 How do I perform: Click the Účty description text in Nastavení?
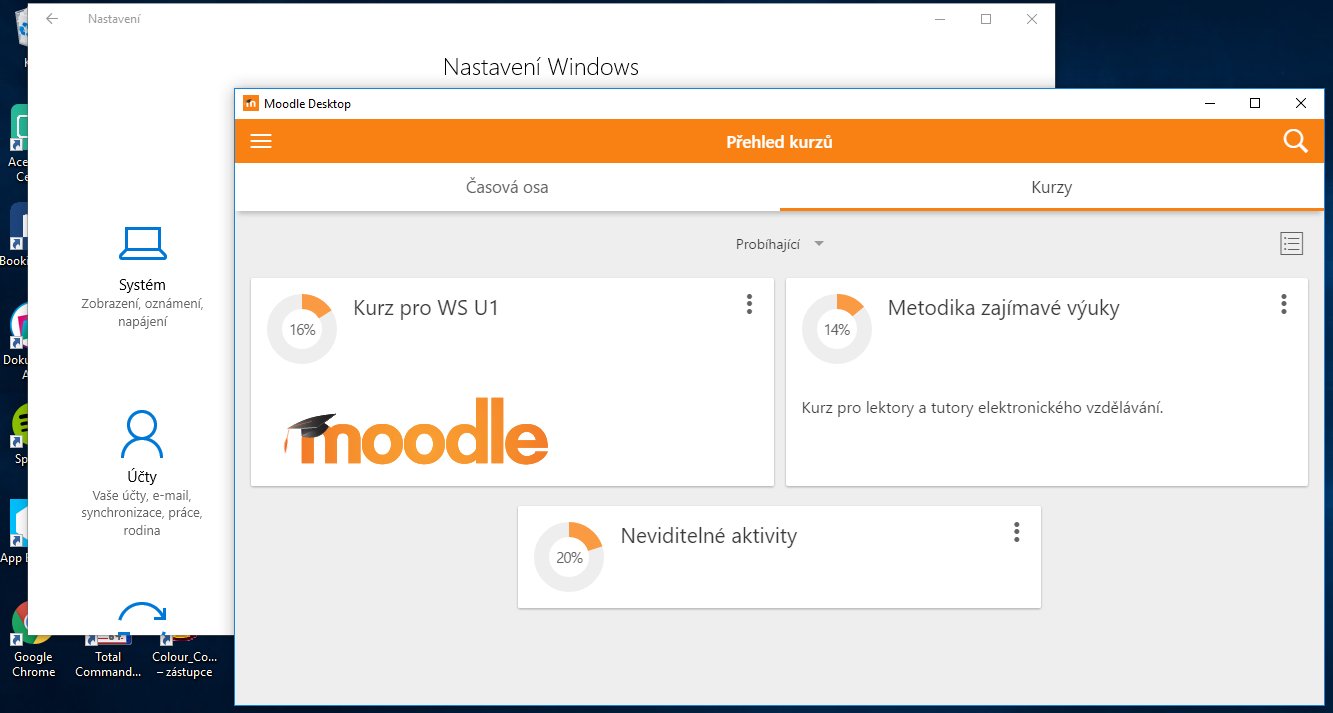pos(142,513)
